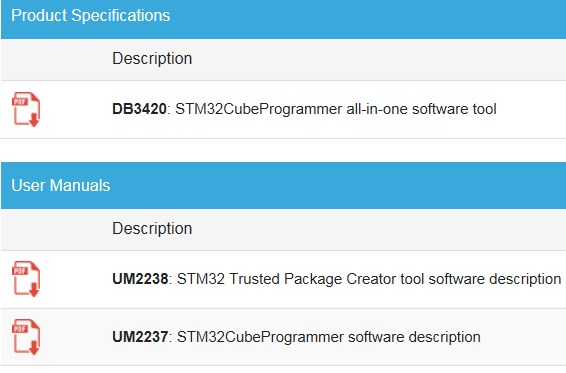Click the PDF badge on UM2237 icon
The height and width of the screenshot is (373, 566).
click(x=20, y=329)
